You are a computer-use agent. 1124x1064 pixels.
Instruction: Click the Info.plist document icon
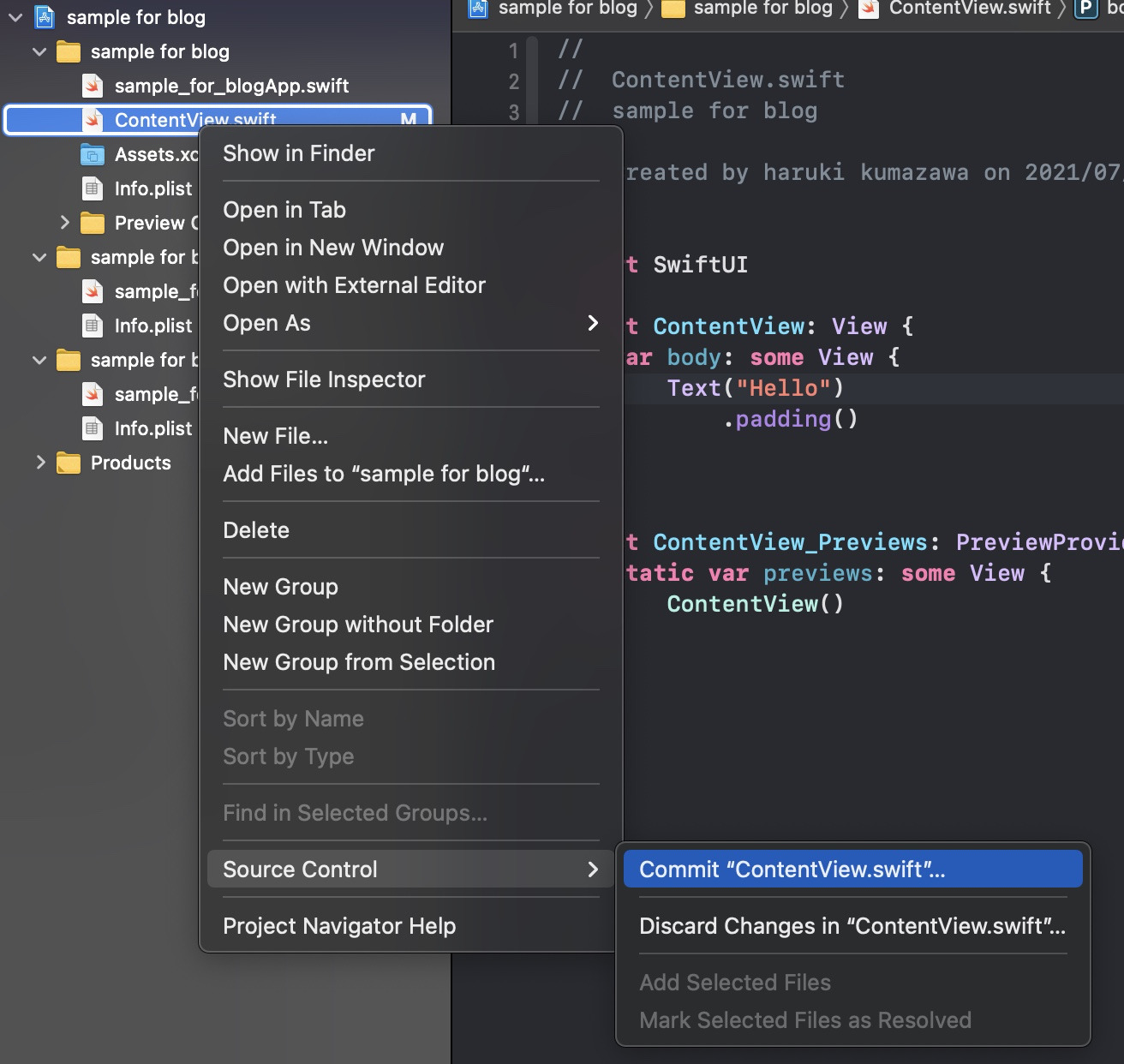[93, 188]
